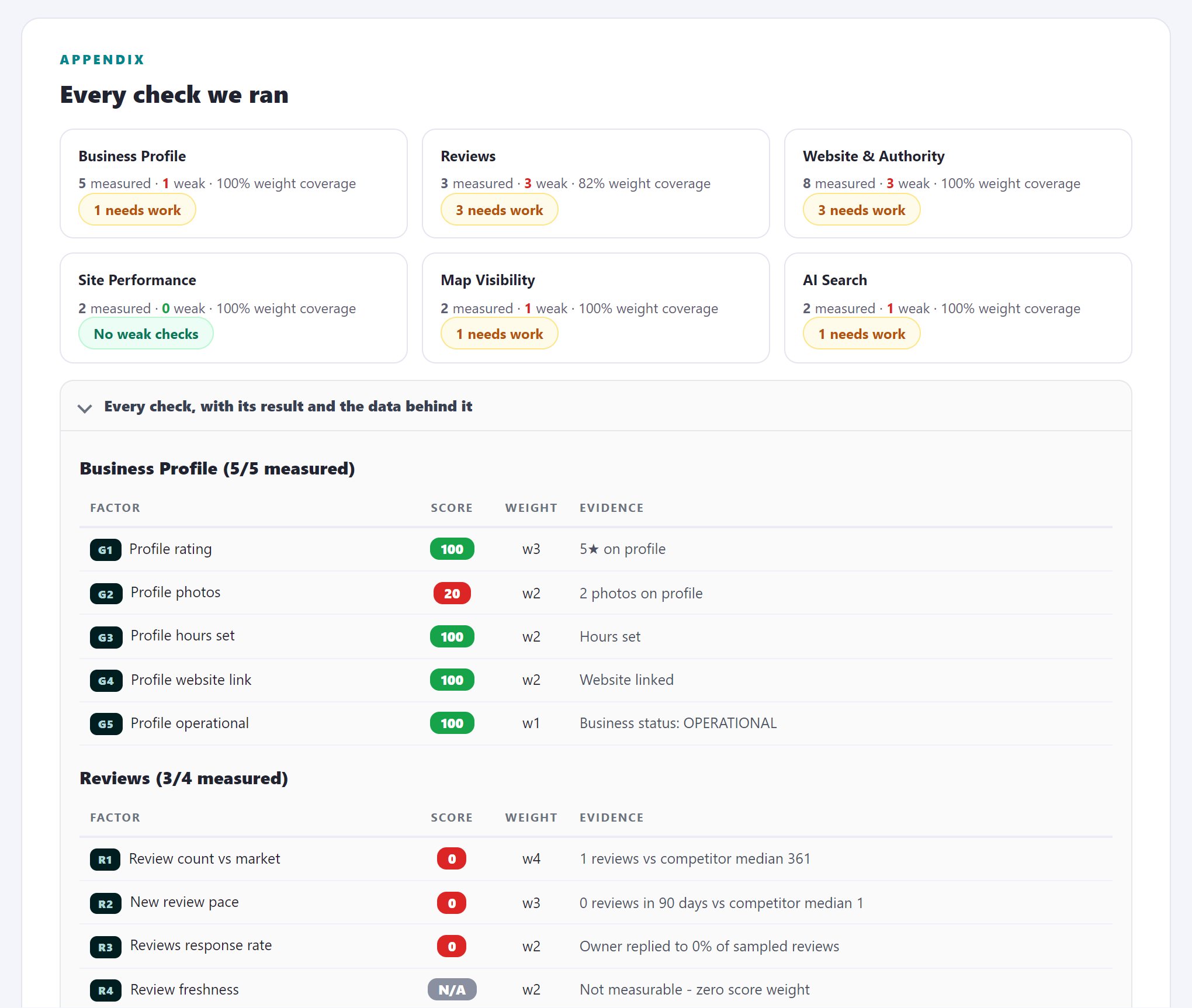Click the 'Business Profile (5/5 measured)' heading
The image size is (1192, 1008).
(217, 469)
